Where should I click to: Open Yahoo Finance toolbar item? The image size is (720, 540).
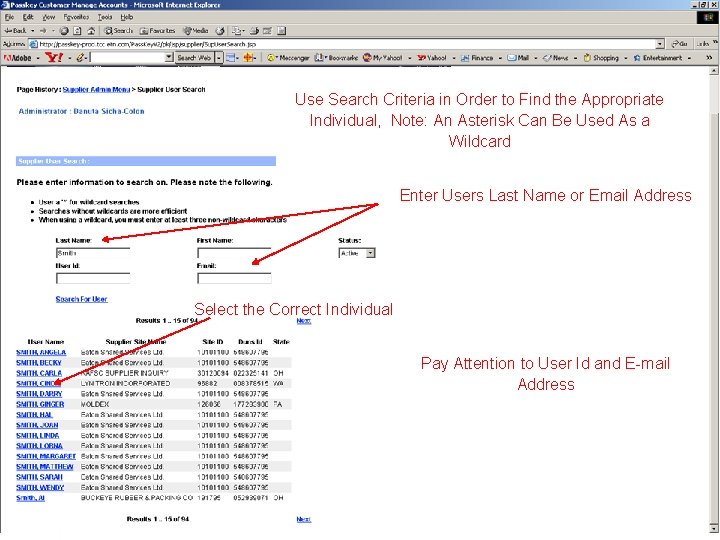477,58
